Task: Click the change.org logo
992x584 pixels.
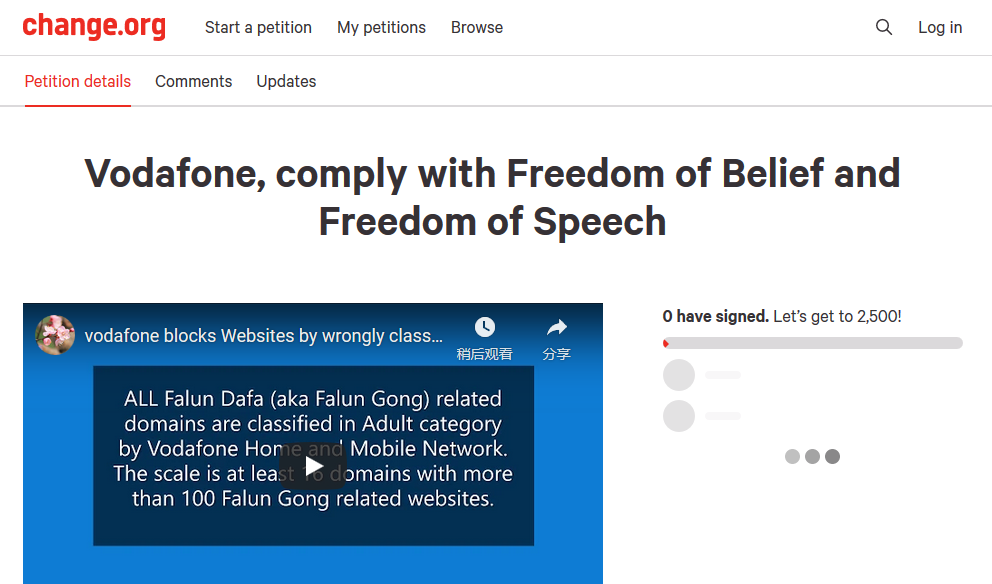Action: (94, 27)
